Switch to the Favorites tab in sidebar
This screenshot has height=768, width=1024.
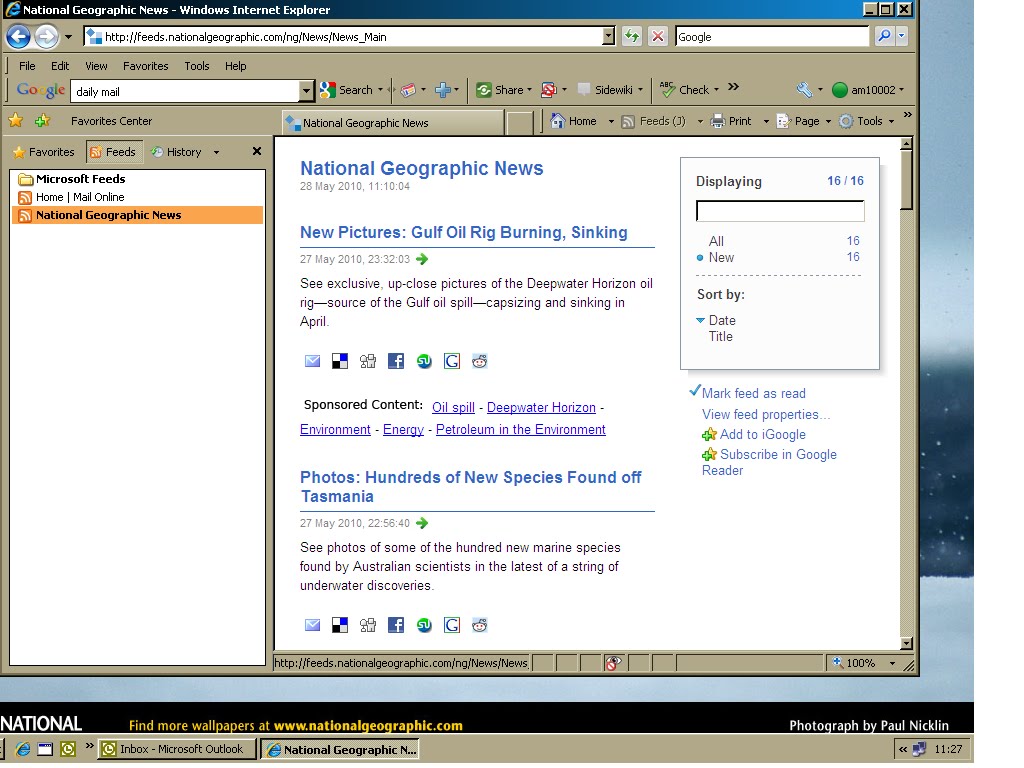(44, 152)
